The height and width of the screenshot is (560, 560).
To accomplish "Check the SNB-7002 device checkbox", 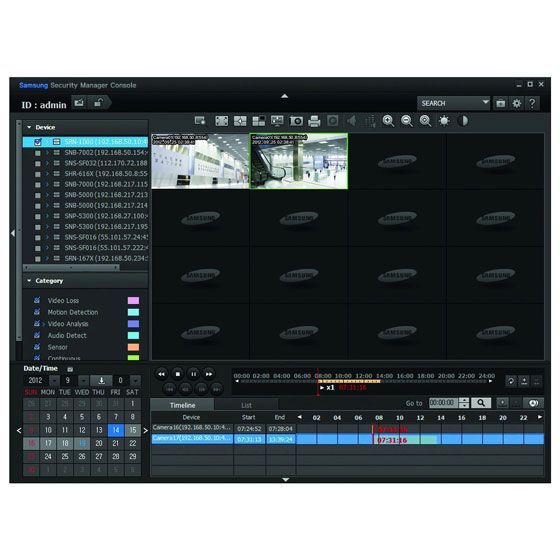I will click(x=38, y=153).
